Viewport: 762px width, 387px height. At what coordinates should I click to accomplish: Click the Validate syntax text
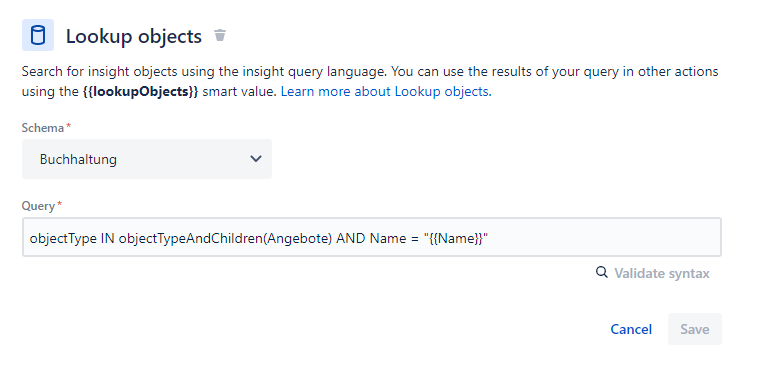(661, 273)
